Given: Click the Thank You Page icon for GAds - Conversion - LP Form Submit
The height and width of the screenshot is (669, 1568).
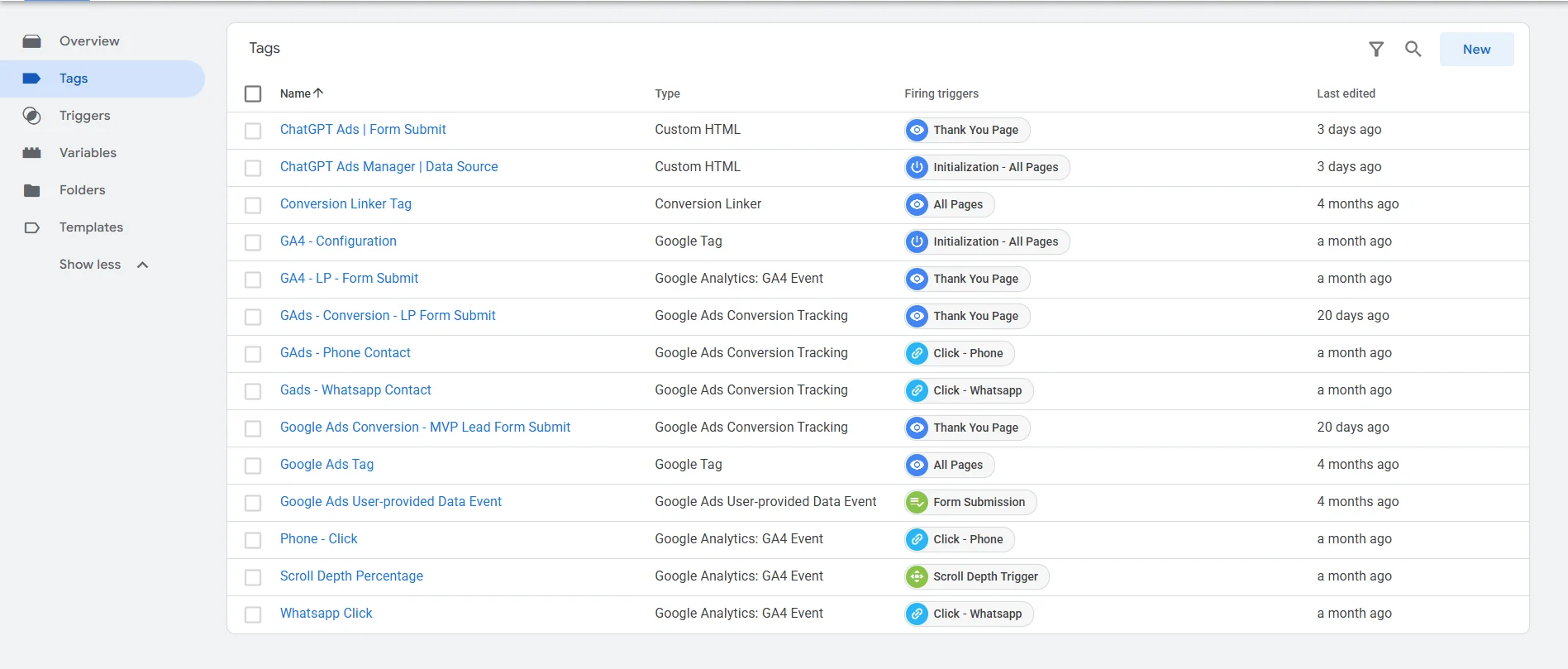Looking at the screenshot, I should tap(917, 316).
